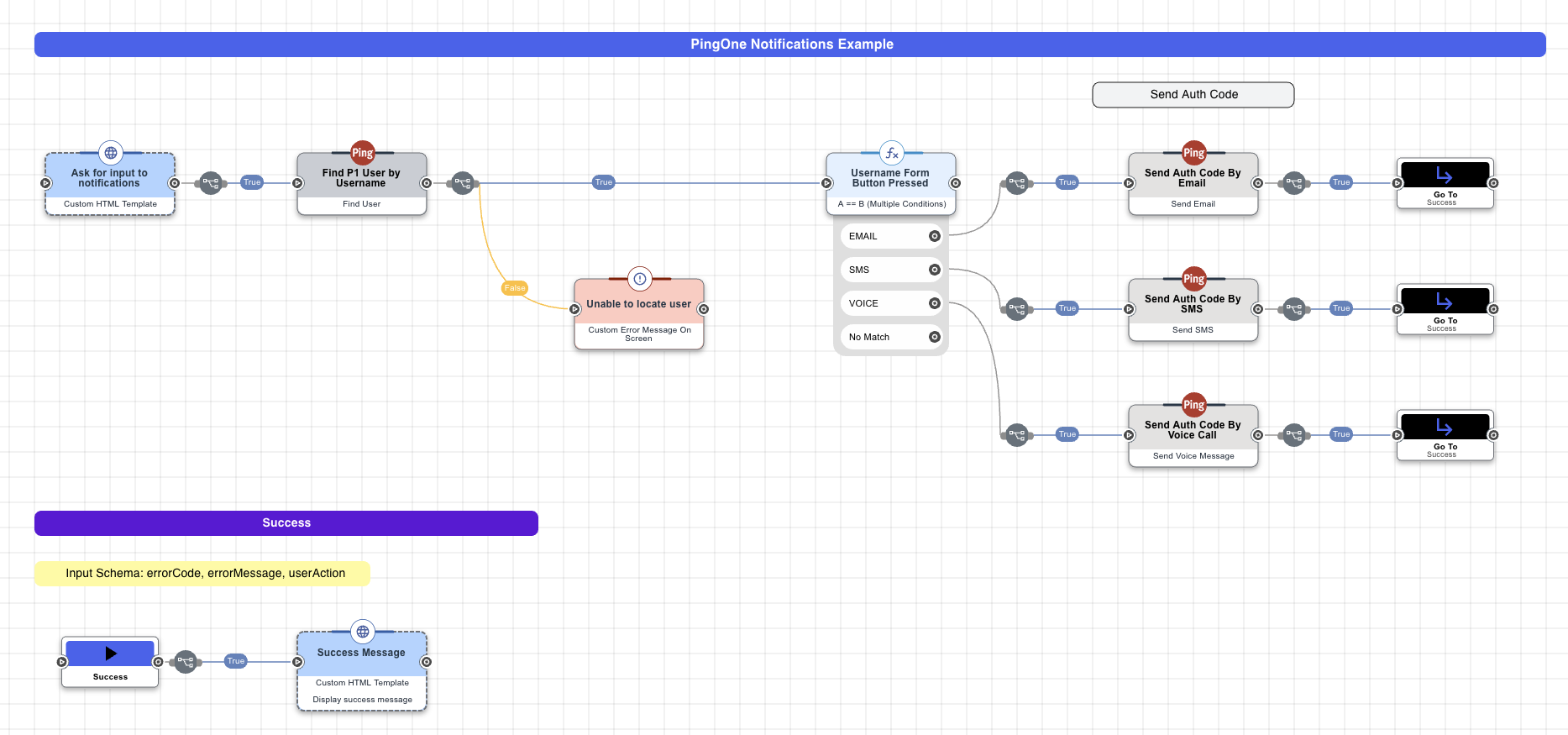This screenshot has width=1568, height=735.
Task: Click the False label on the orange connector
Action: (514, 288)
